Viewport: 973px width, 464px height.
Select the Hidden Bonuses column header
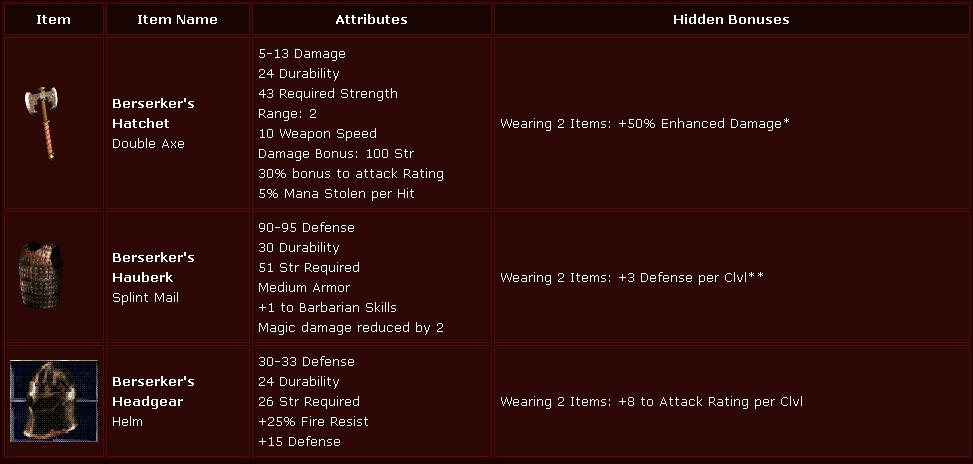[x=731, y=19]
